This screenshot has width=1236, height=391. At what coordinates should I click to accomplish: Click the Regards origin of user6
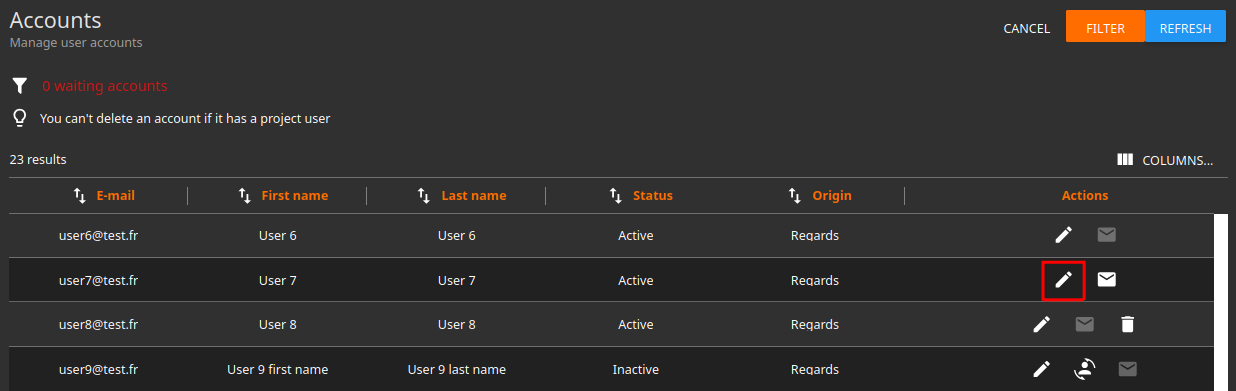tap(815, 236)
